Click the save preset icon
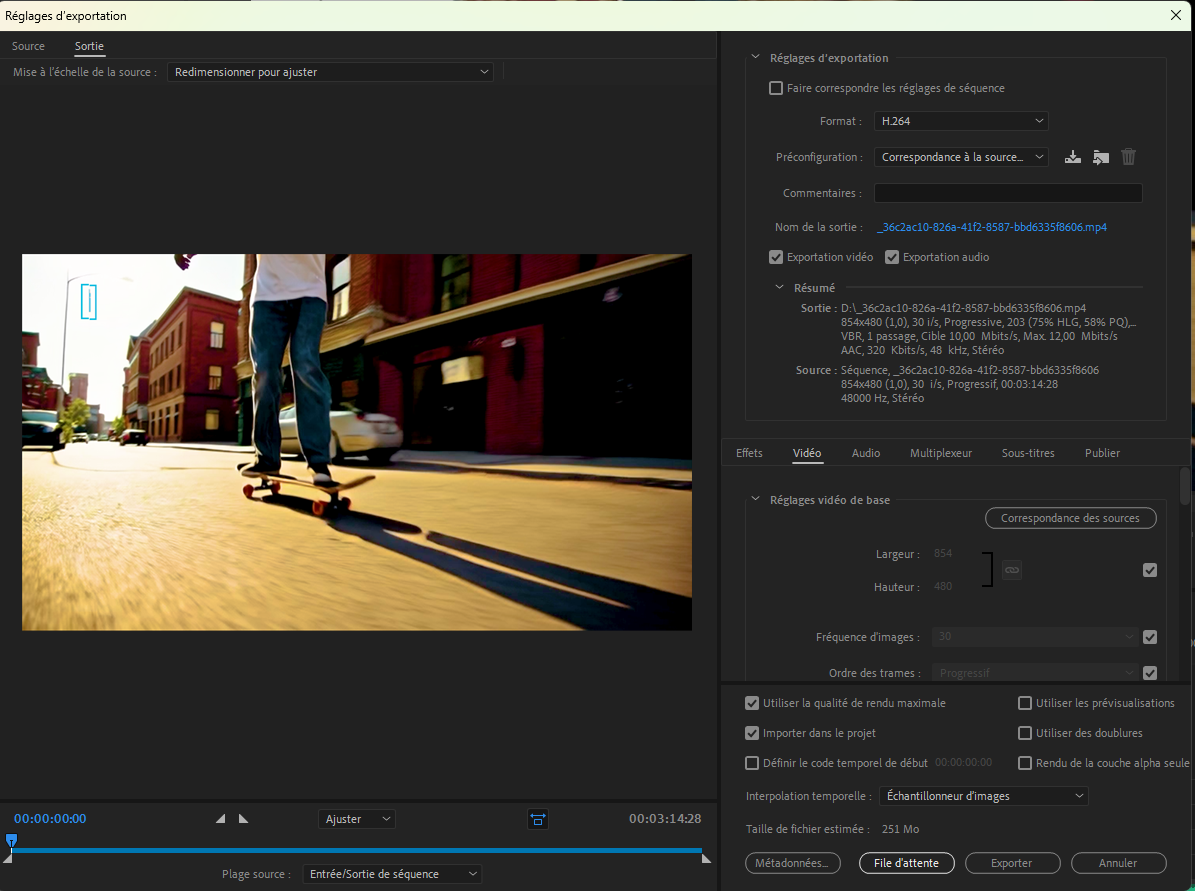This screenshot has width=1195, height=891. (x=1073, y=157)
